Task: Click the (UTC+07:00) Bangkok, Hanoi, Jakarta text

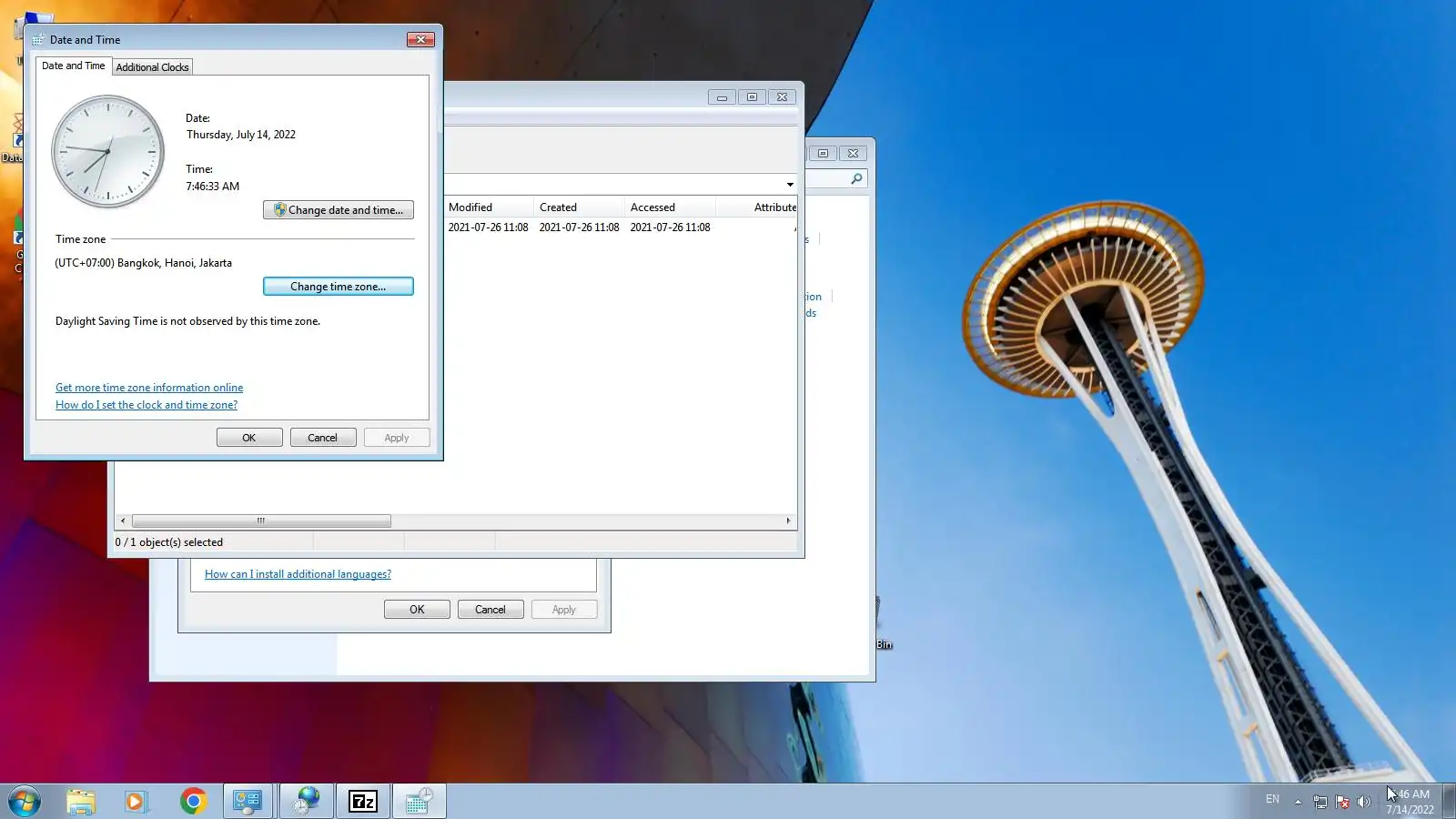Action: pos(143,263)
